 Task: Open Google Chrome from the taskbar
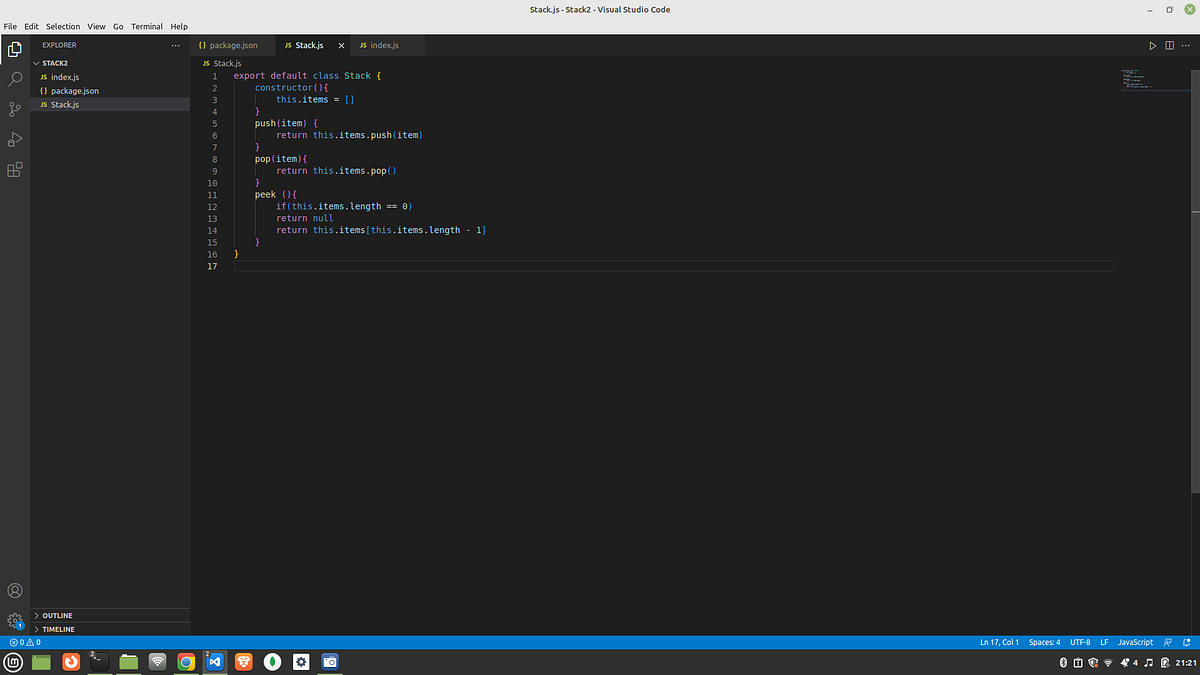186,662
